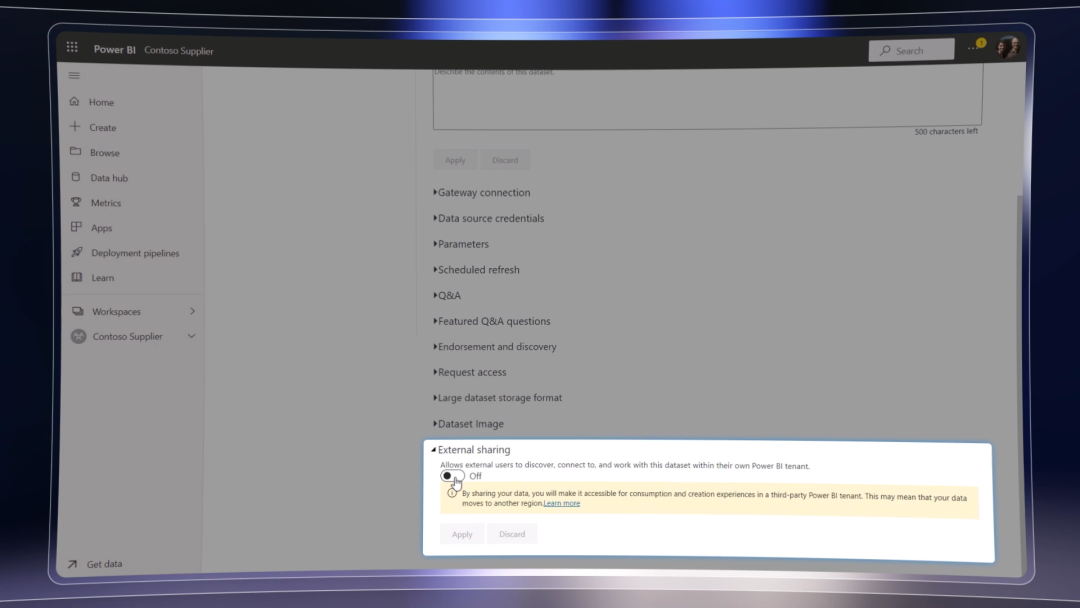Click the Apps grid icon

pyautogui.click(x=76, y=227)
